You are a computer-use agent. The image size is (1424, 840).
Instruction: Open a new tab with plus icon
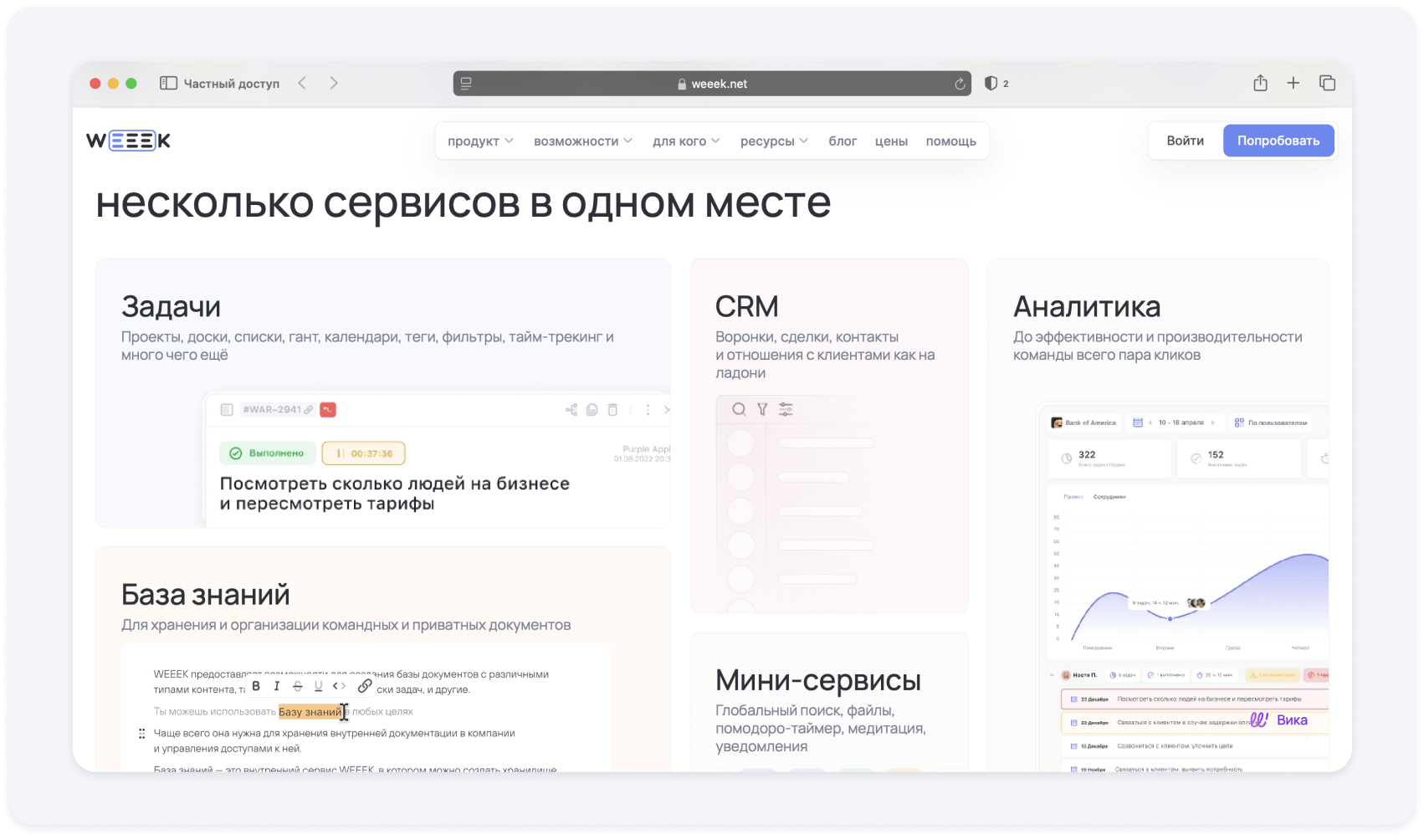[1293, 83]
